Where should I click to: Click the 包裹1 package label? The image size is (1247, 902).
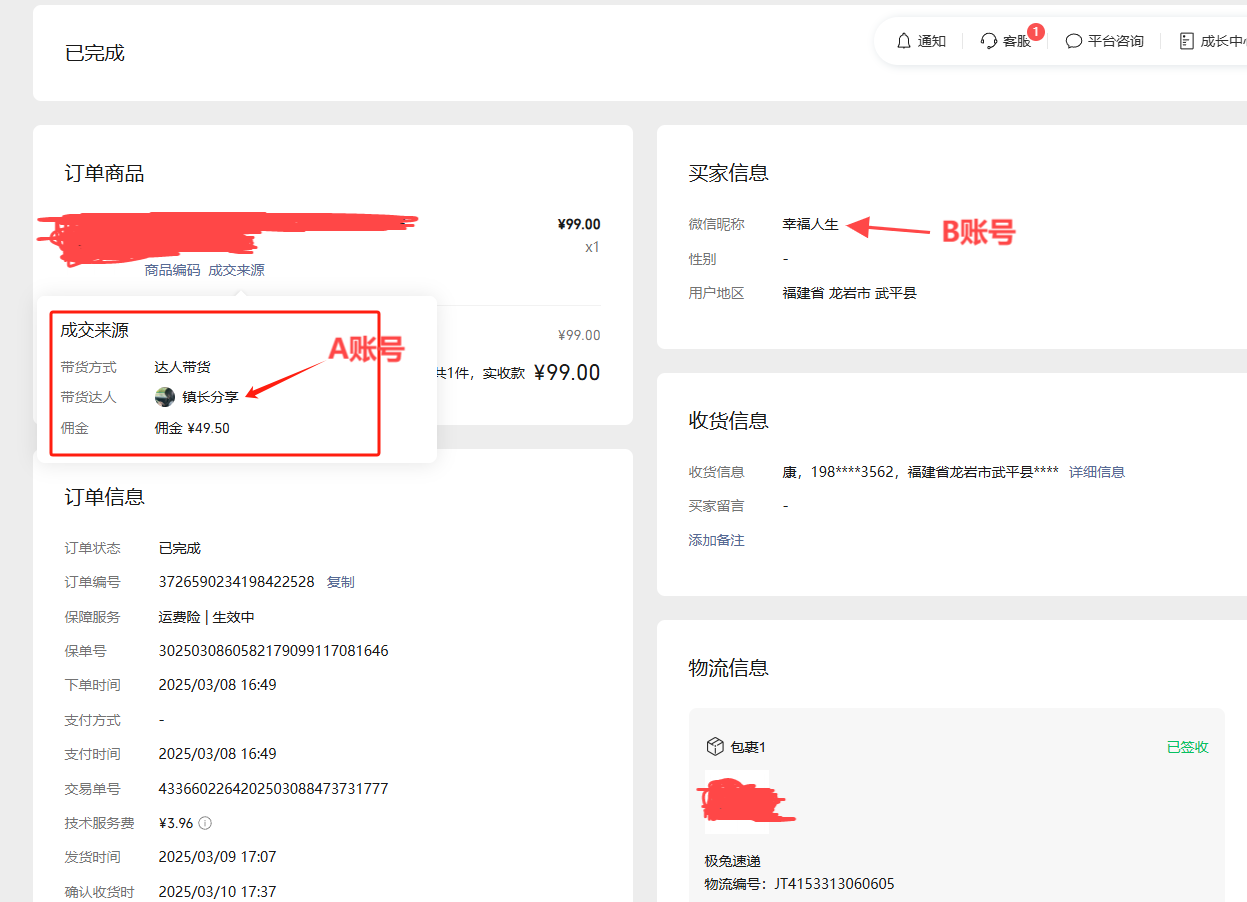tap(748, 747)
